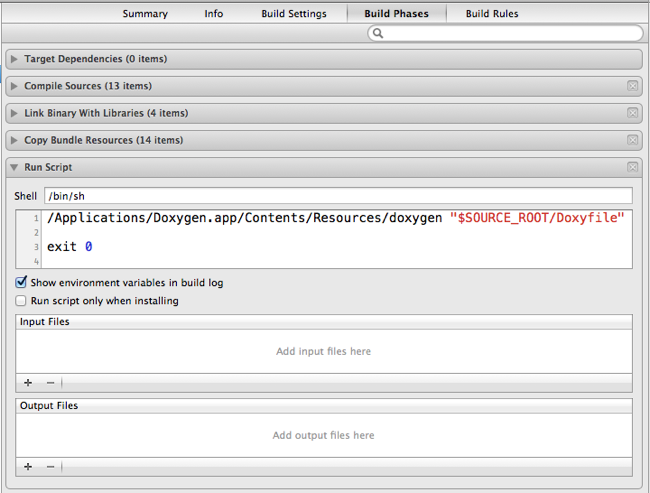This screenshot has width=650, height=493.
Task: Expand Link Binary With Libraries section
Action: pos(14,114)
